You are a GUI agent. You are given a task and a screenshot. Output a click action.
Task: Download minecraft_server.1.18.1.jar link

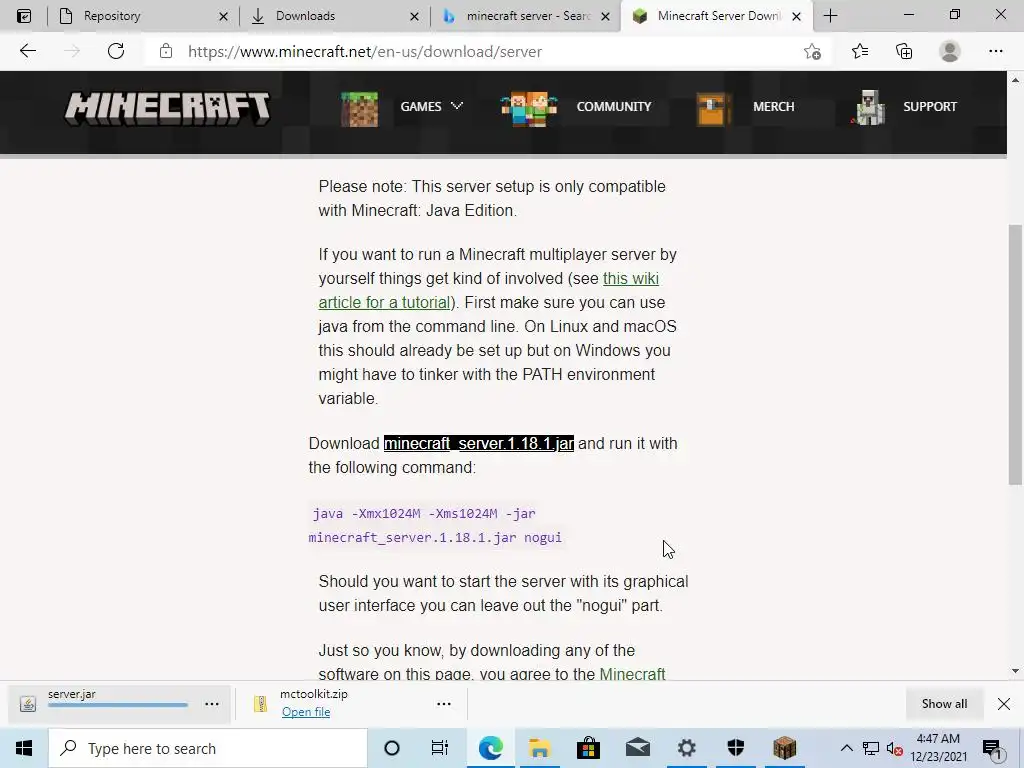coord(479,443)
